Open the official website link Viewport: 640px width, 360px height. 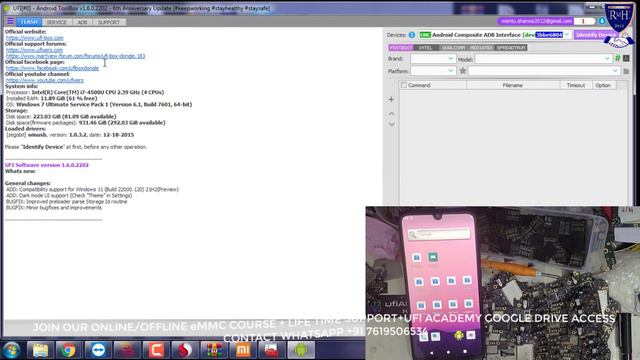click(x=35, y=38)
